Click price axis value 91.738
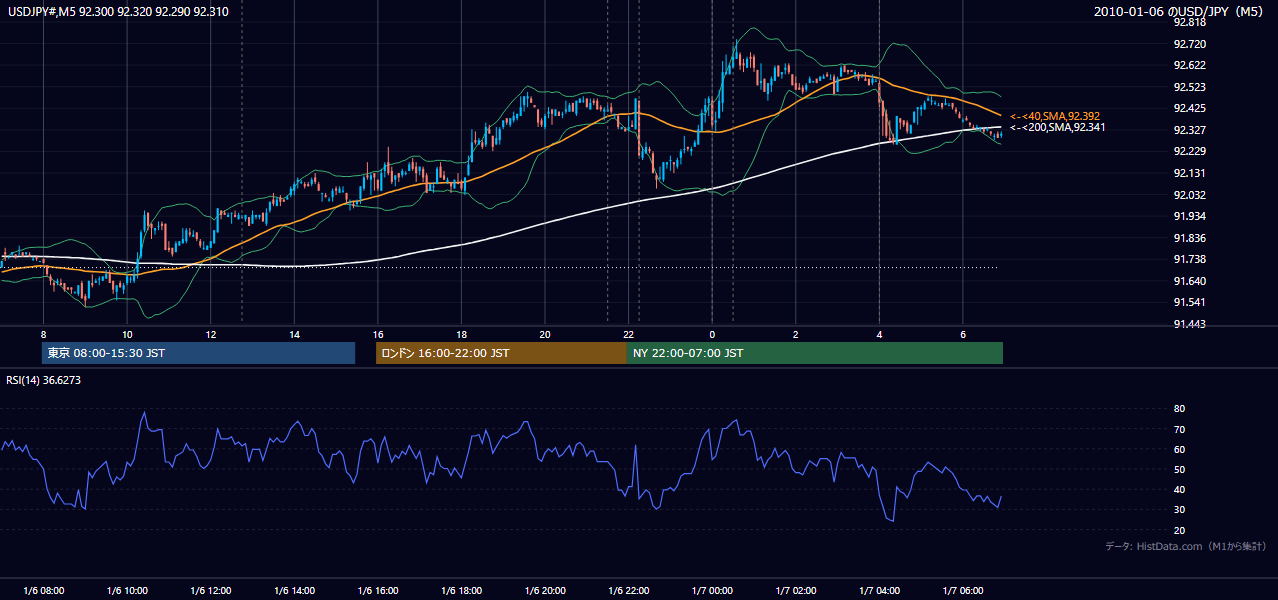 point(1192,259)
